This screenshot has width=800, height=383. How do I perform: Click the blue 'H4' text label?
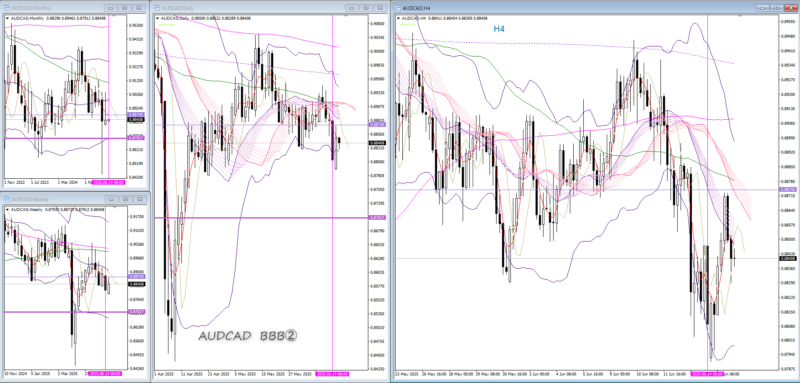[x=499, y=29]
